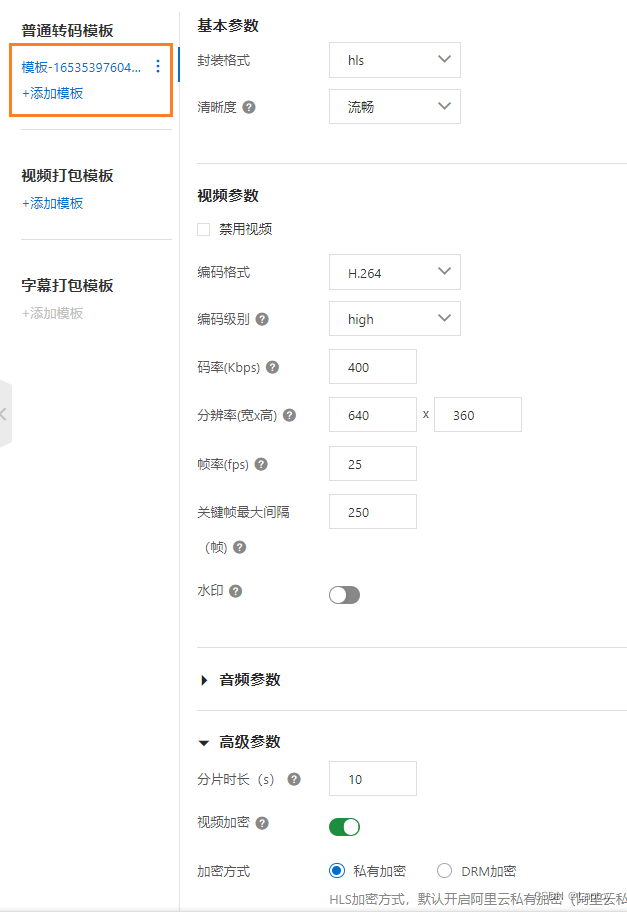Click +添加模板 under 普通转码模板
Screen dimensions: 627x912
(x=52, y=93)
